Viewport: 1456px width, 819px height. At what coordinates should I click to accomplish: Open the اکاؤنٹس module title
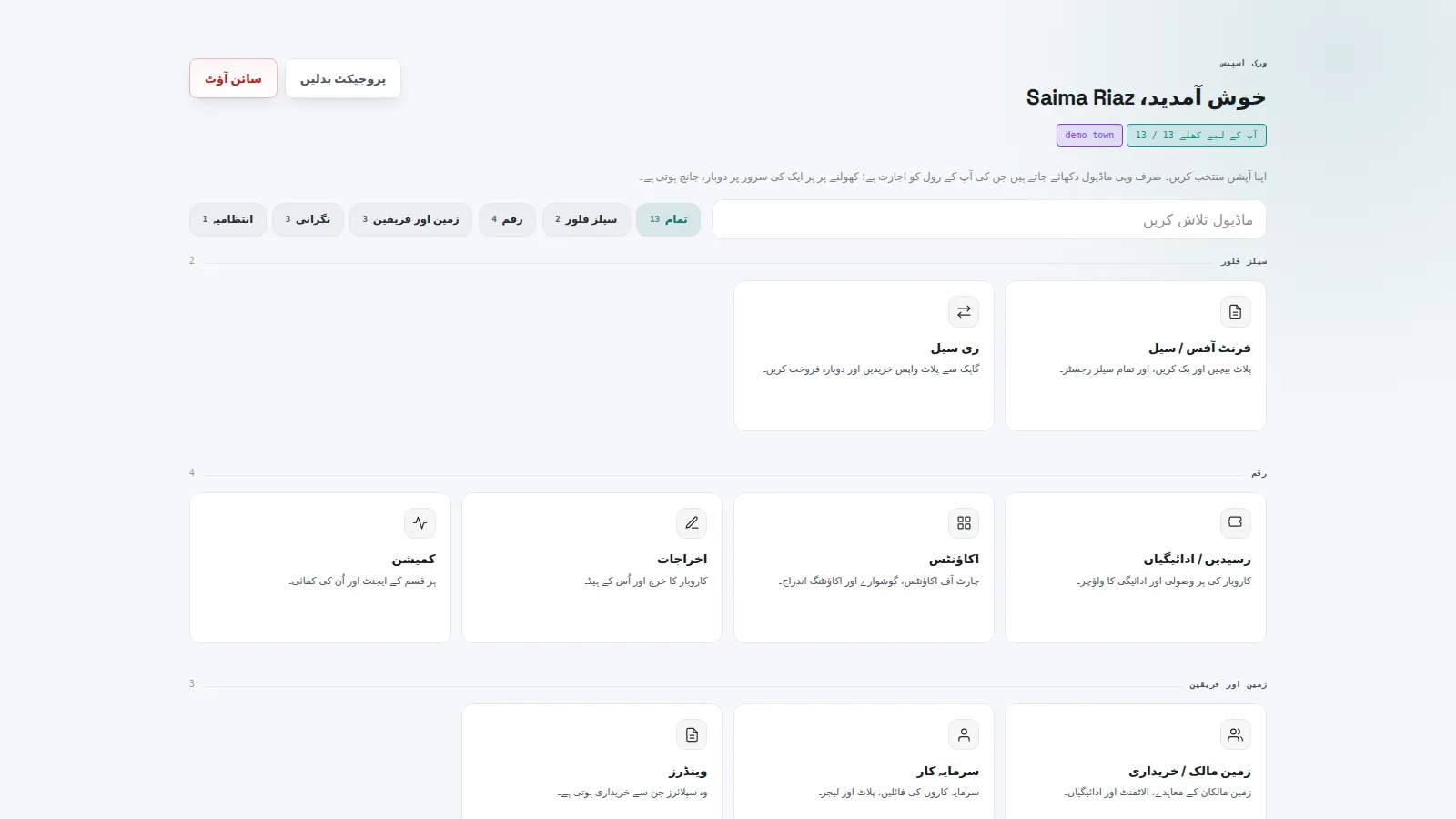pos(954,559)
